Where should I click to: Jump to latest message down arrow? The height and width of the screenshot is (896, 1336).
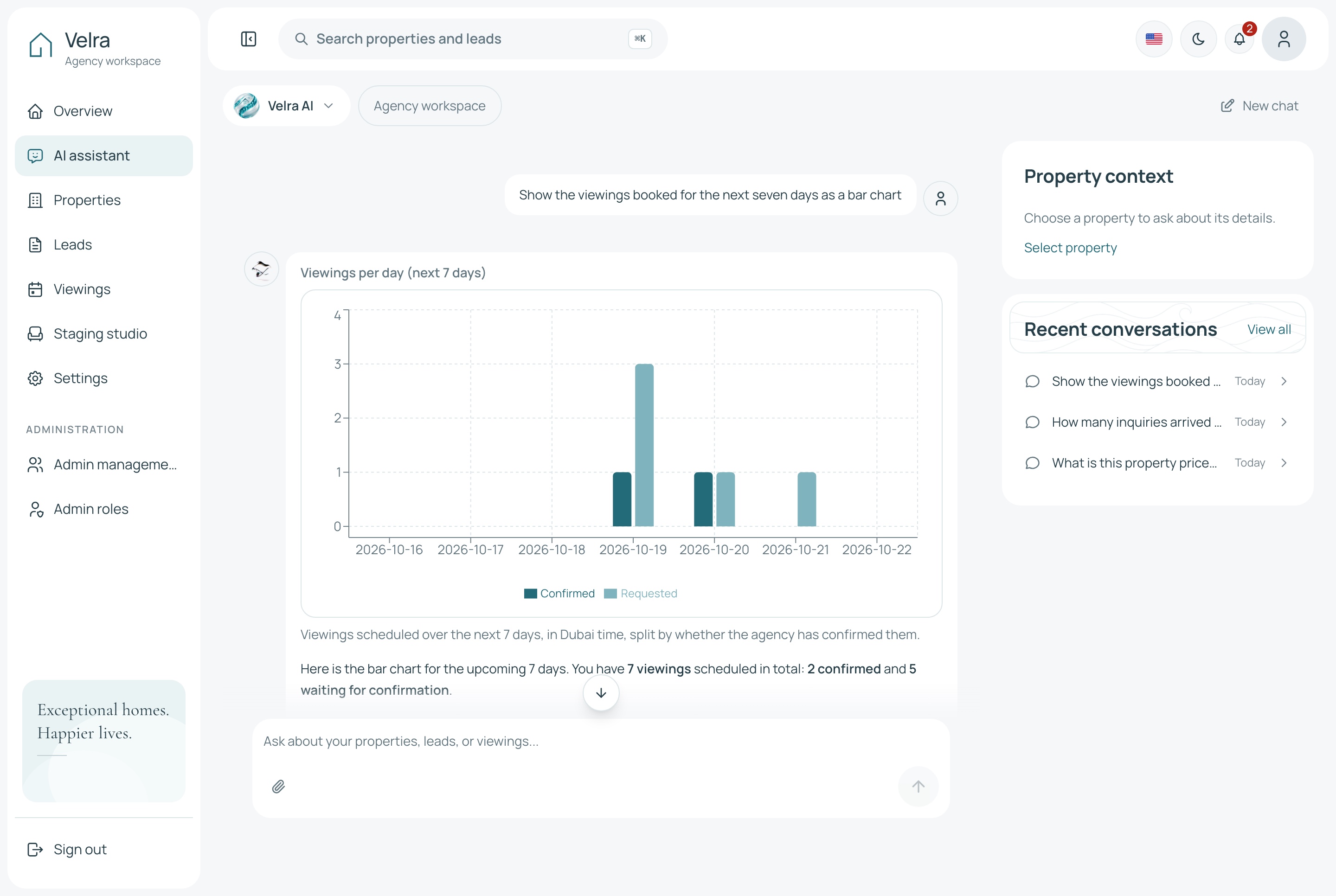tap(601, 693)
